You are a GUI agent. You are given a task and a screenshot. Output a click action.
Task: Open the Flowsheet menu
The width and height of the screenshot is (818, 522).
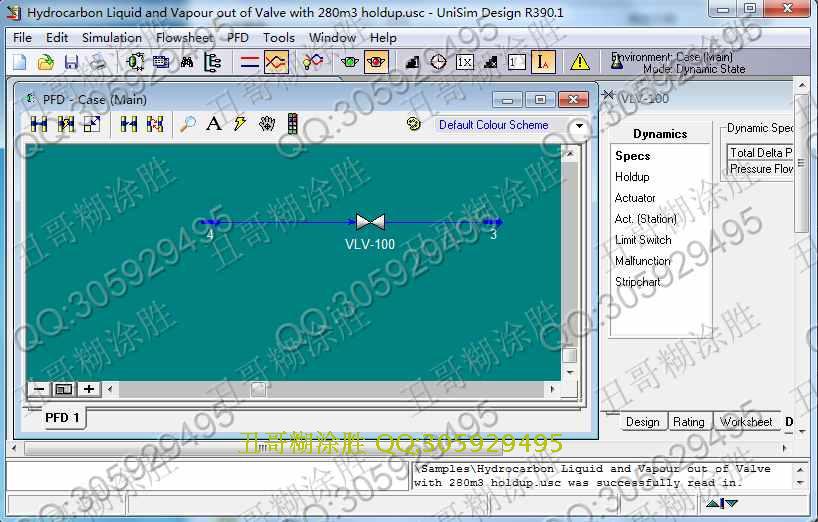[185, 38]
